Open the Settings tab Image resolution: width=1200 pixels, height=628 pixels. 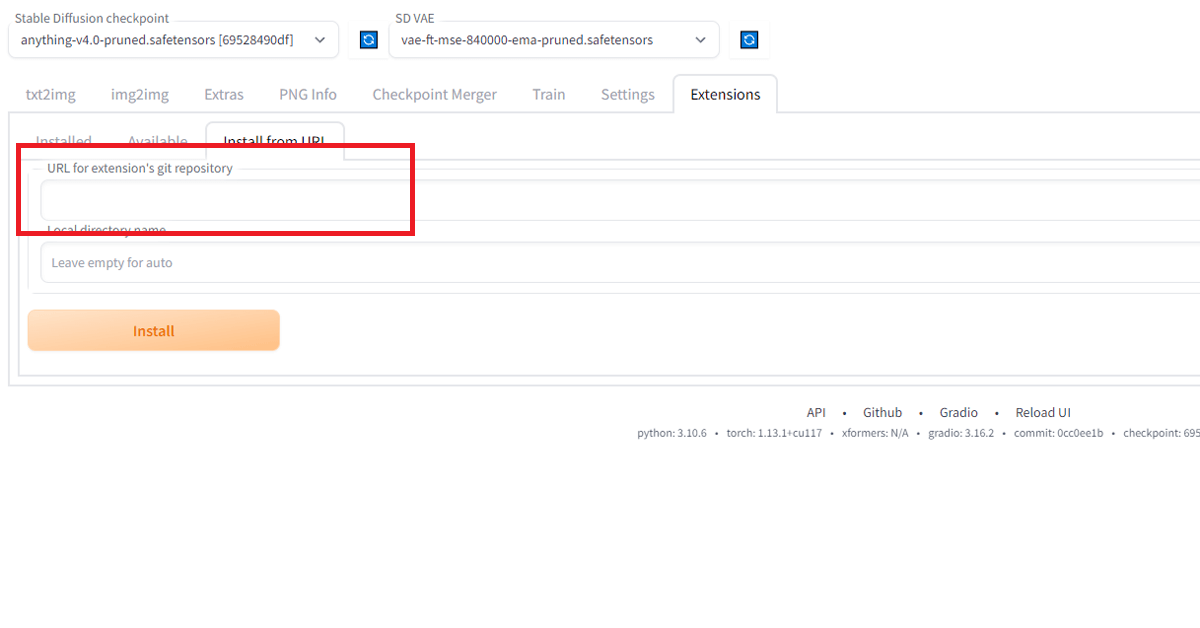point(627,94)
